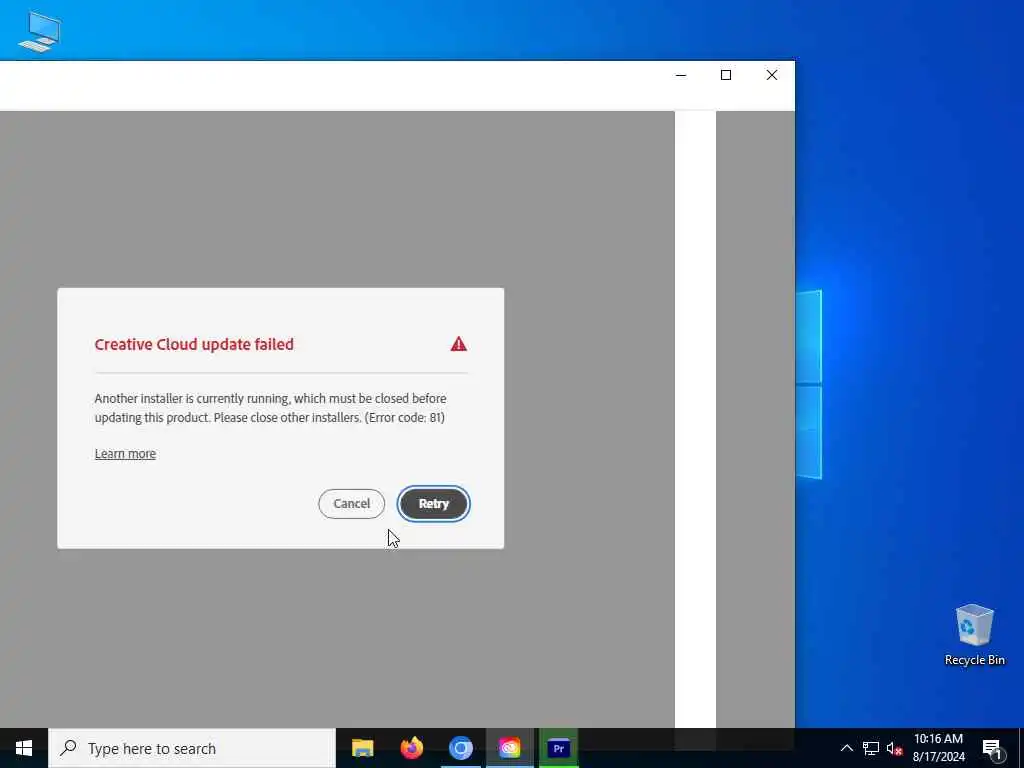Click the 'Creative Cloud update failed' heading
This screenshot has width=1024, height=768.
[194, 344]
